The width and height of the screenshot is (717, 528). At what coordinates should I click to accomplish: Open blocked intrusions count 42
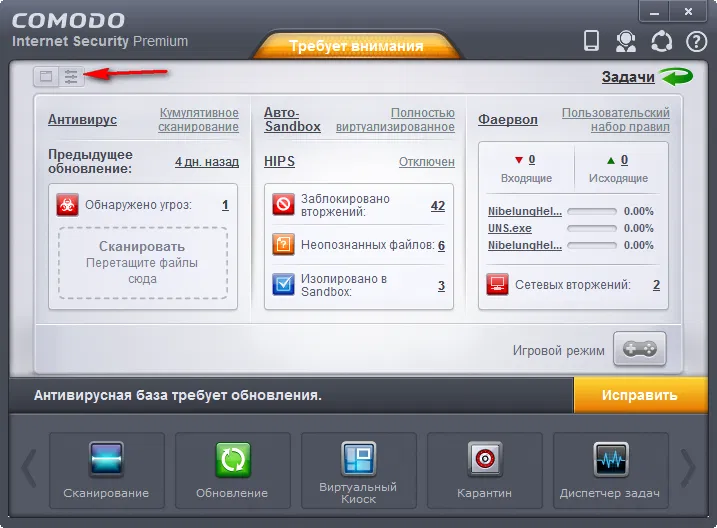point(438,206)
